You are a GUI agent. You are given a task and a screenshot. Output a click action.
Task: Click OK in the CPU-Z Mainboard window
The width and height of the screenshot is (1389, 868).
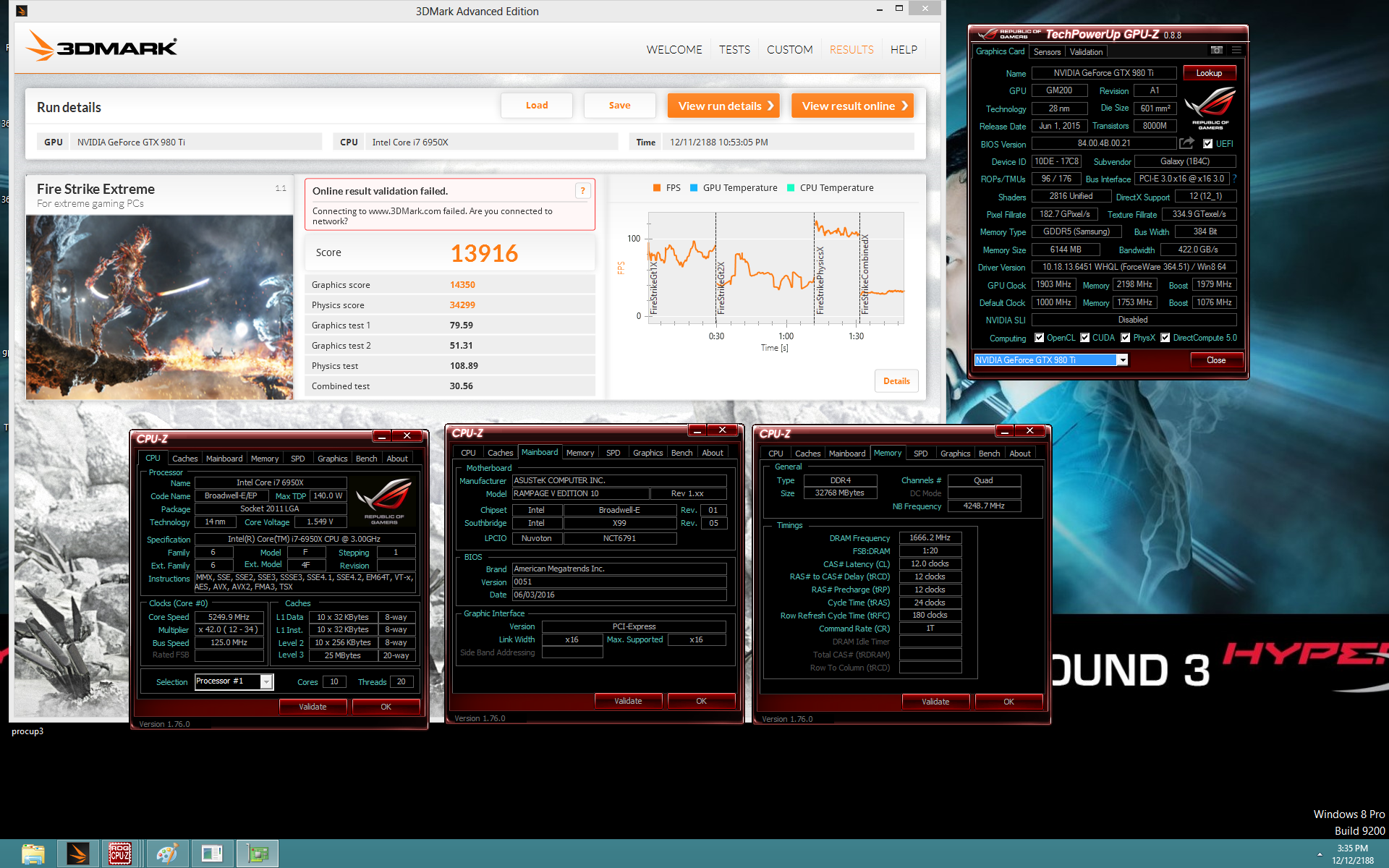pyautogui.click(x=701, y=701)
